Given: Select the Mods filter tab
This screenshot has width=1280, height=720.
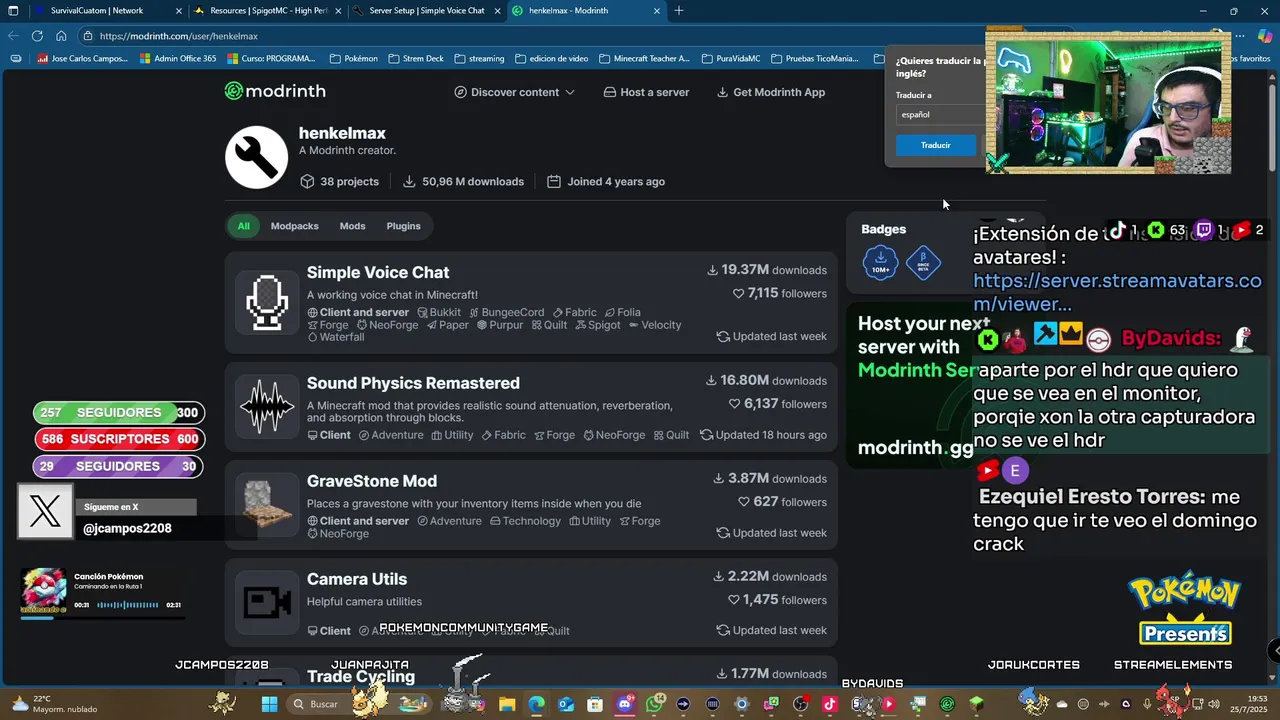Looking at the screenshot, I should pyautogui.click(x=352, y=226).
